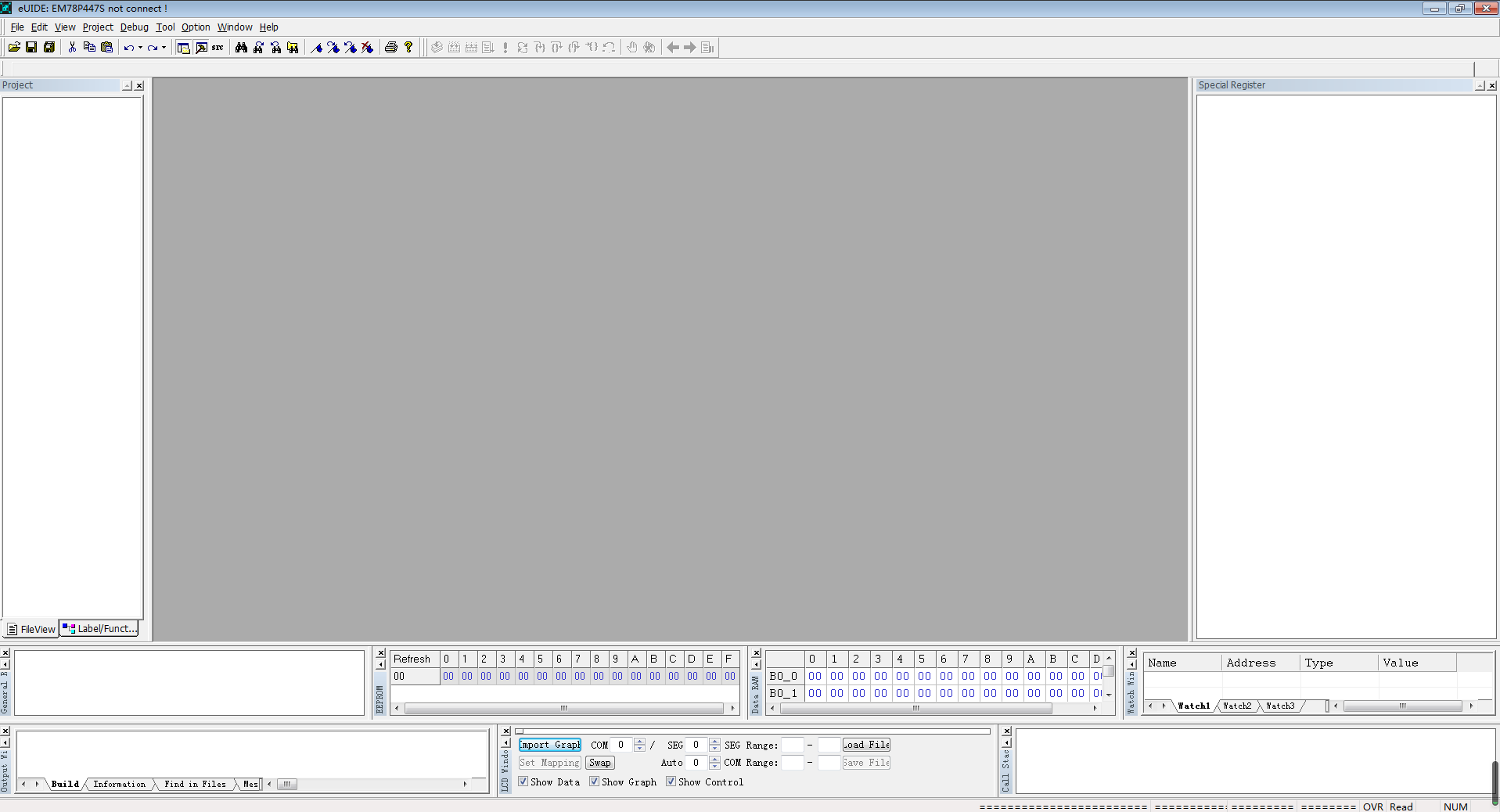1500x812 pixels.
Task: Click the Cut scissors icon
Action: 72,48
